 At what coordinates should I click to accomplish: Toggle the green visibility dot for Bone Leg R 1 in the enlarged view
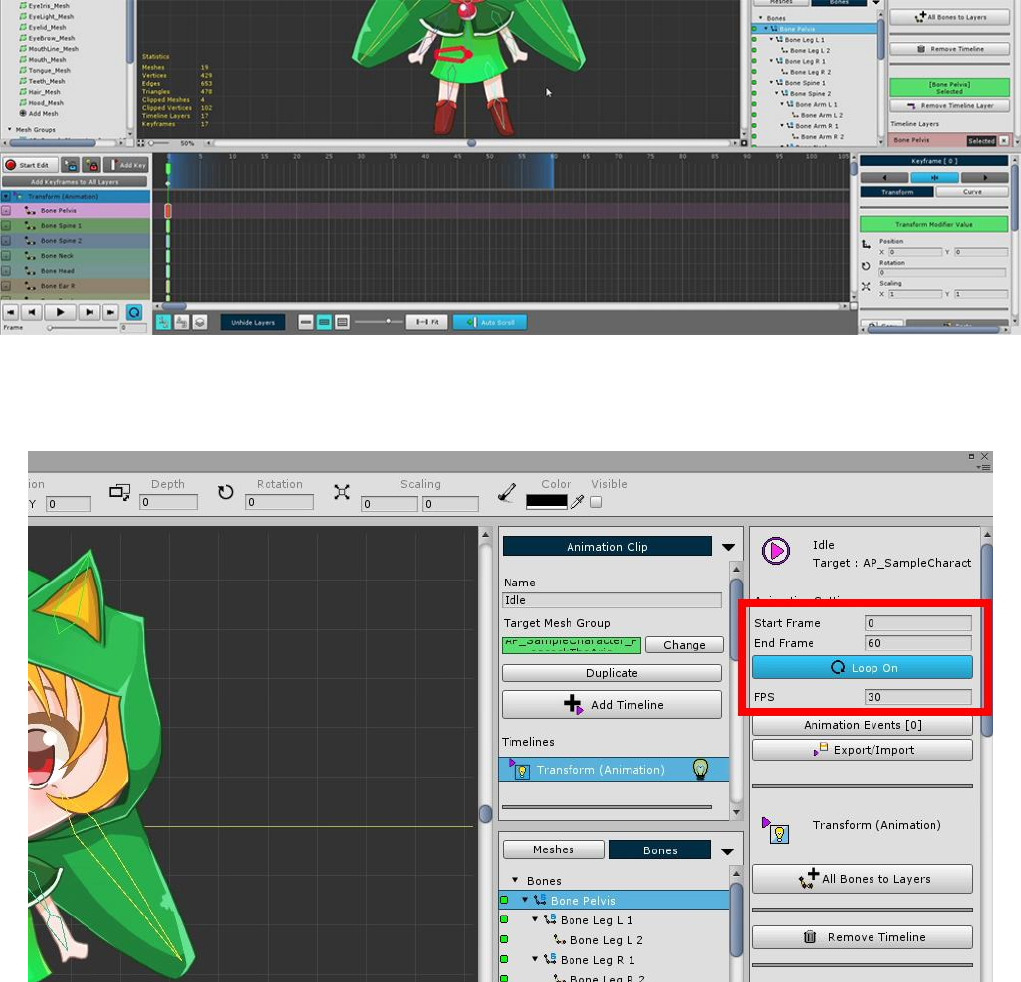[x=504, y=959]
